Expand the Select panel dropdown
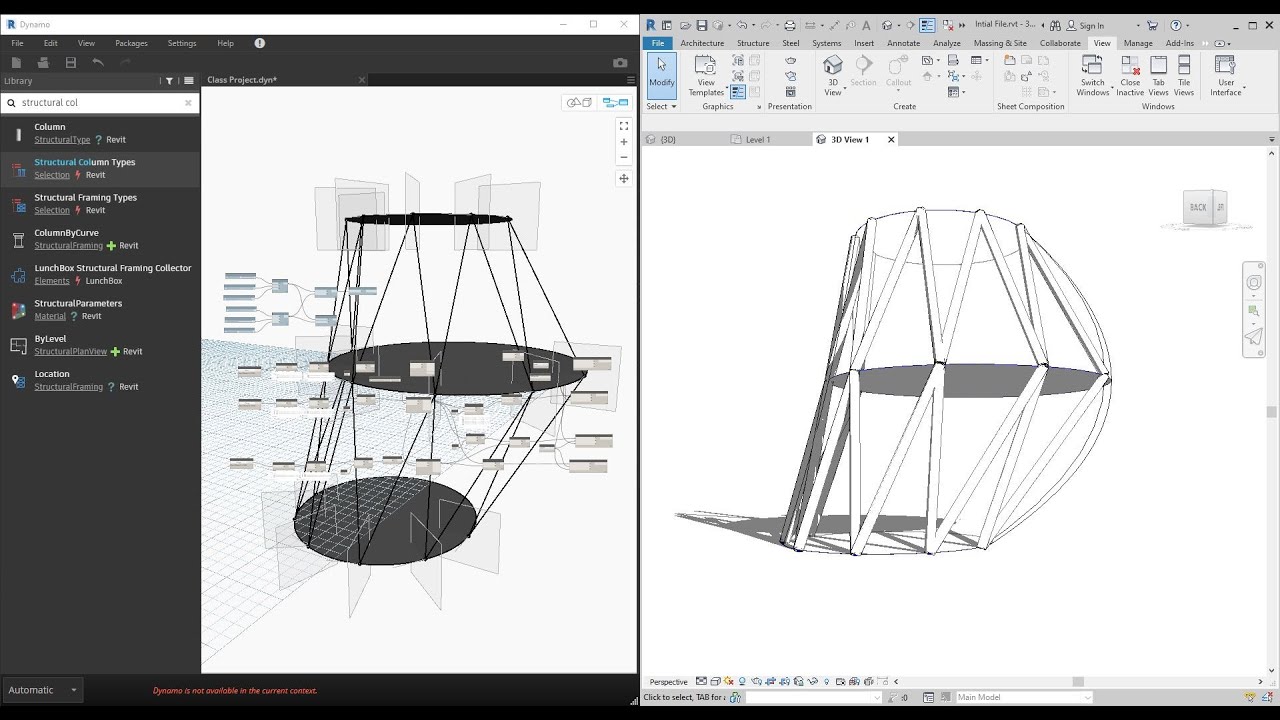This screenshot has height=720, width=1280. 661,106
